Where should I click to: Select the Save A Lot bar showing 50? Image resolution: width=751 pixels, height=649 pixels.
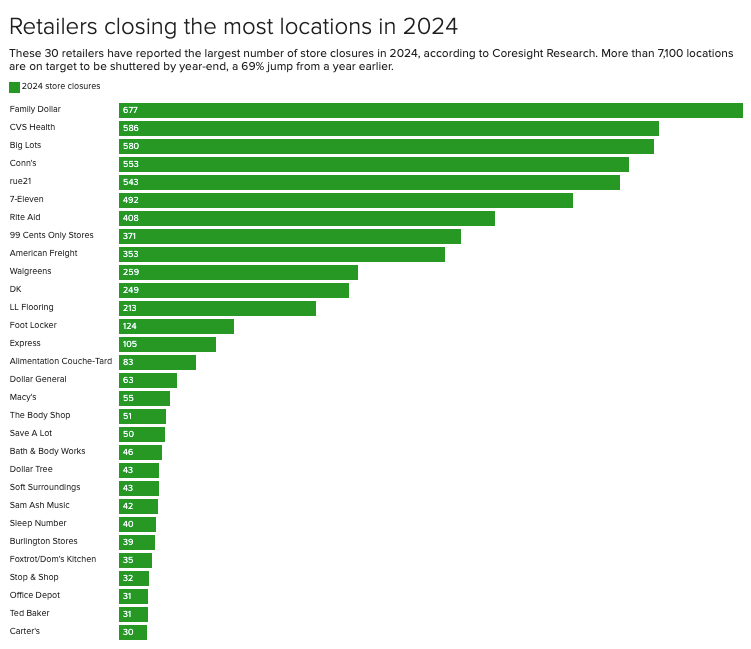[142, 434]
